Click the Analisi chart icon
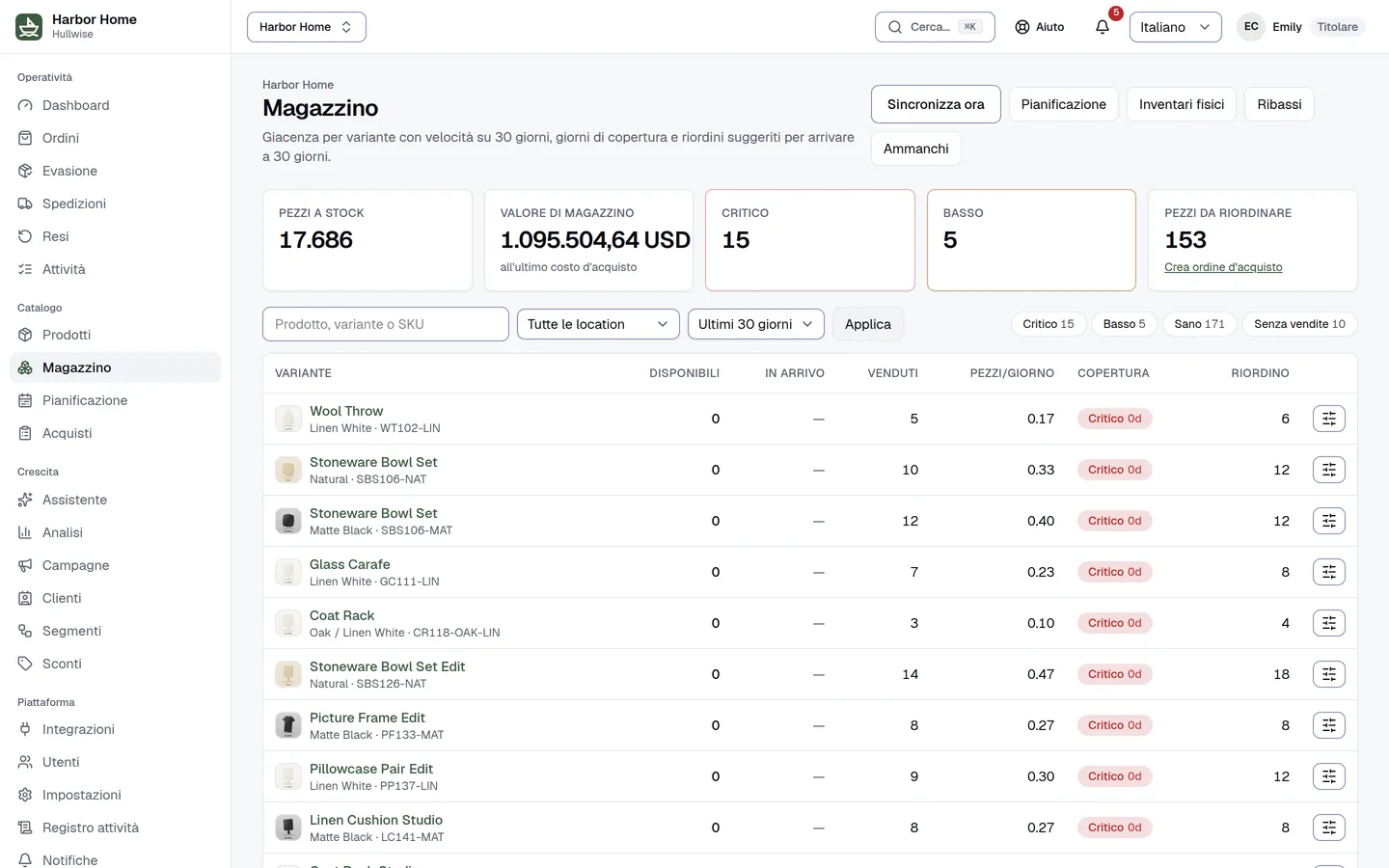The width and height of the screenshot is (1389, 868). click(25, 532)
